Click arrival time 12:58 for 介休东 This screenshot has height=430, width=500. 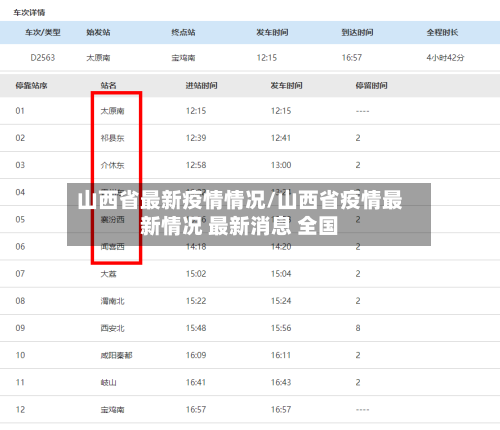pyautogui.click(x=196, y=165)
